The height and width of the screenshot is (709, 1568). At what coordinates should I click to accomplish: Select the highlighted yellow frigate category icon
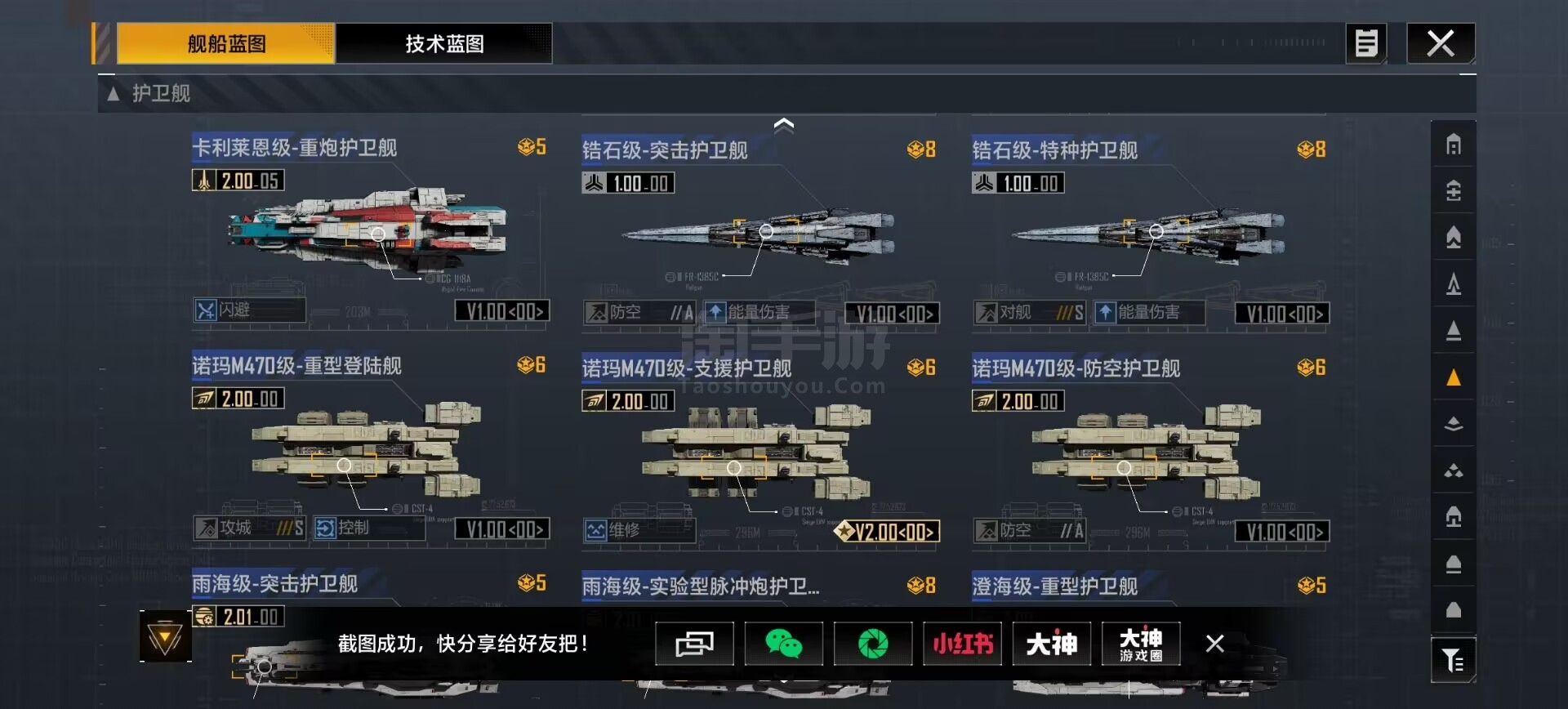click(1454, 377)
